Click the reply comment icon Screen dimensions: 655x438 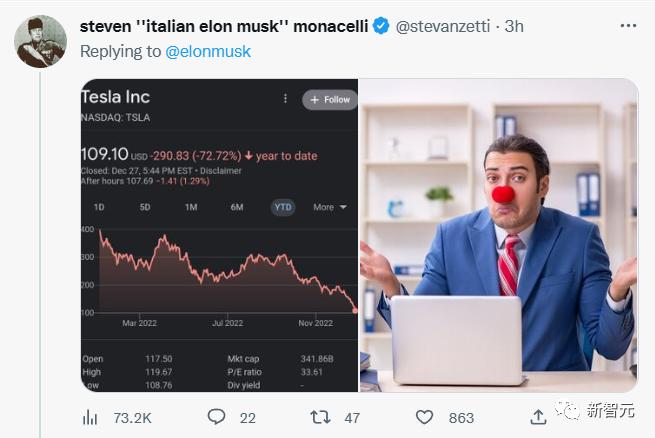[216, 416]
